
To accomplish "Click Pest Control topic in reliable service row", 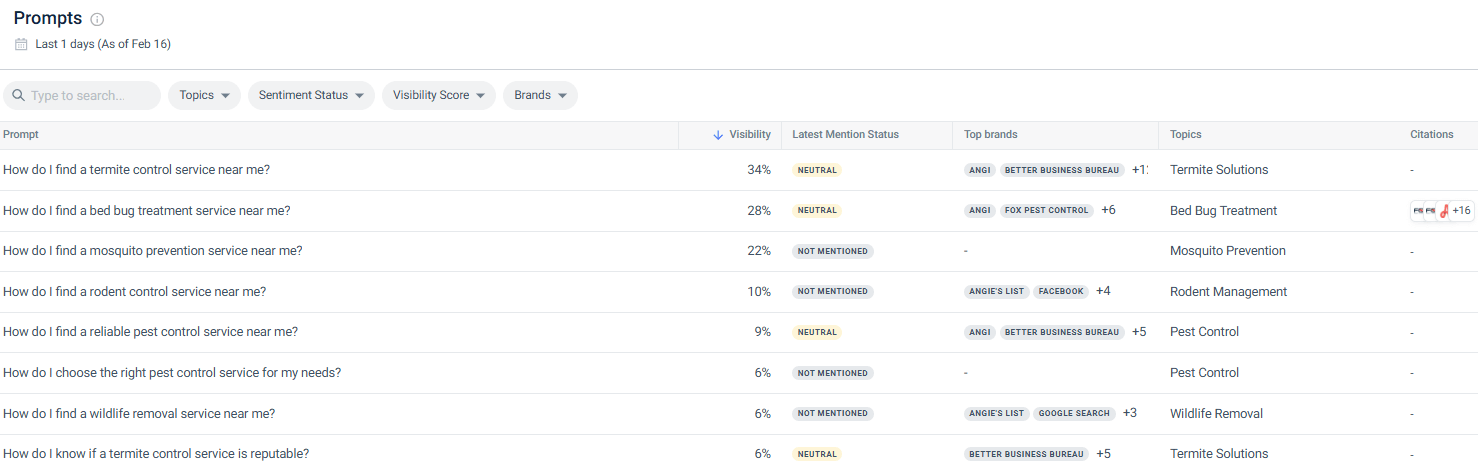I will click(x=1204, y=332).
